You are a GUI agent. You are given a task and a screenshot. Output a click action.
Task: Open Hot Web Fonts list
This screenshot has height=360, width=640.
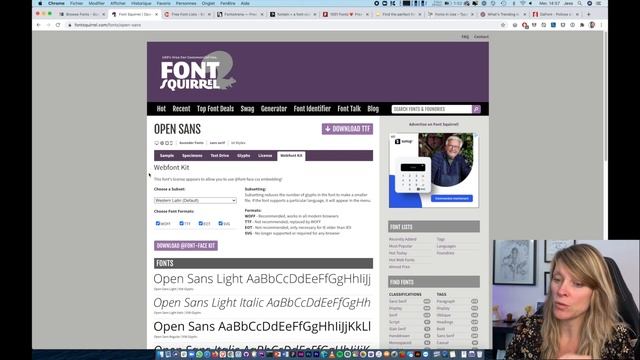(x=402, y=260)
